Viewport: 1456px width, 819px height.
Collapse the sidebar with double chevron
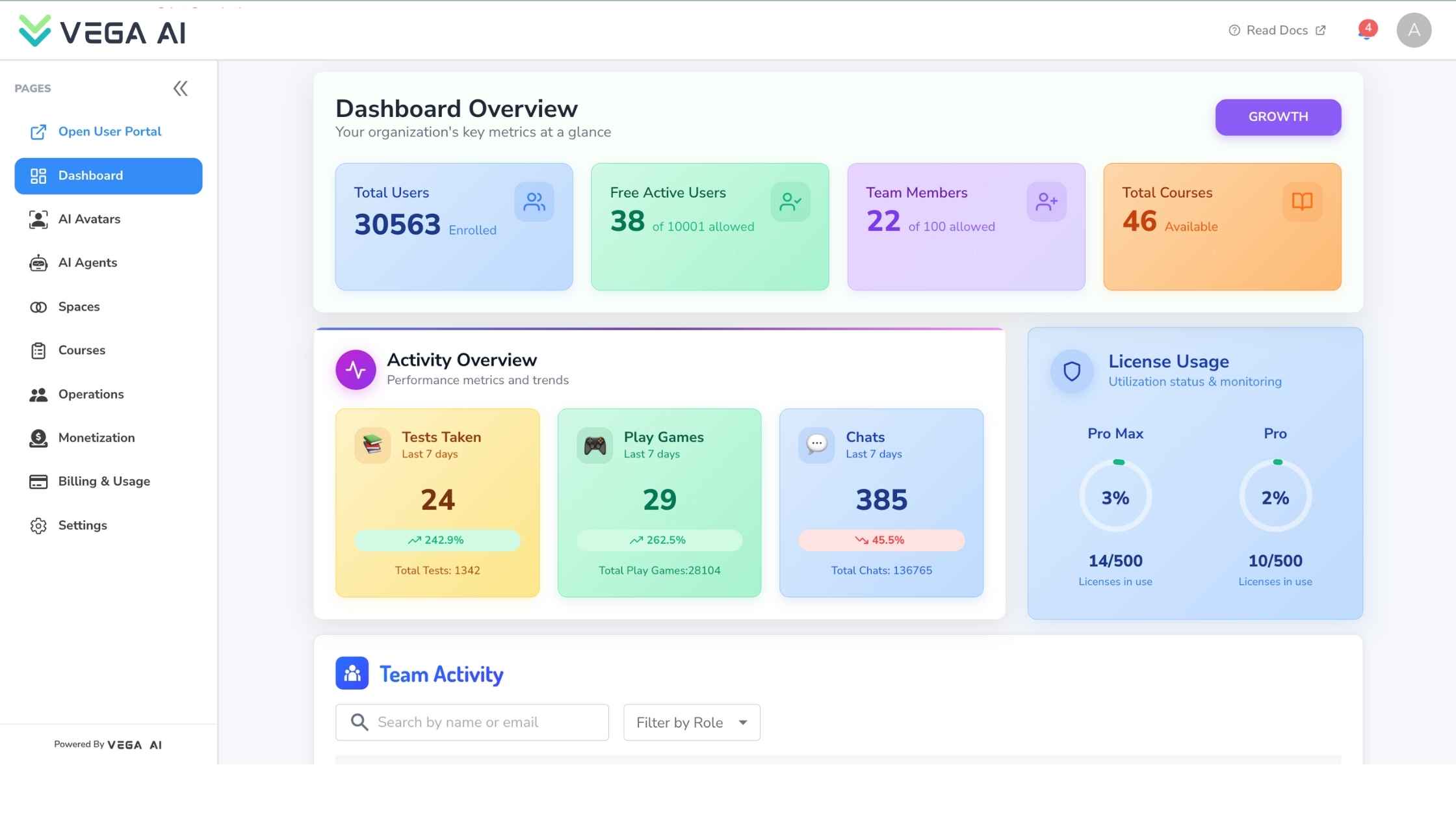(180, 88)
